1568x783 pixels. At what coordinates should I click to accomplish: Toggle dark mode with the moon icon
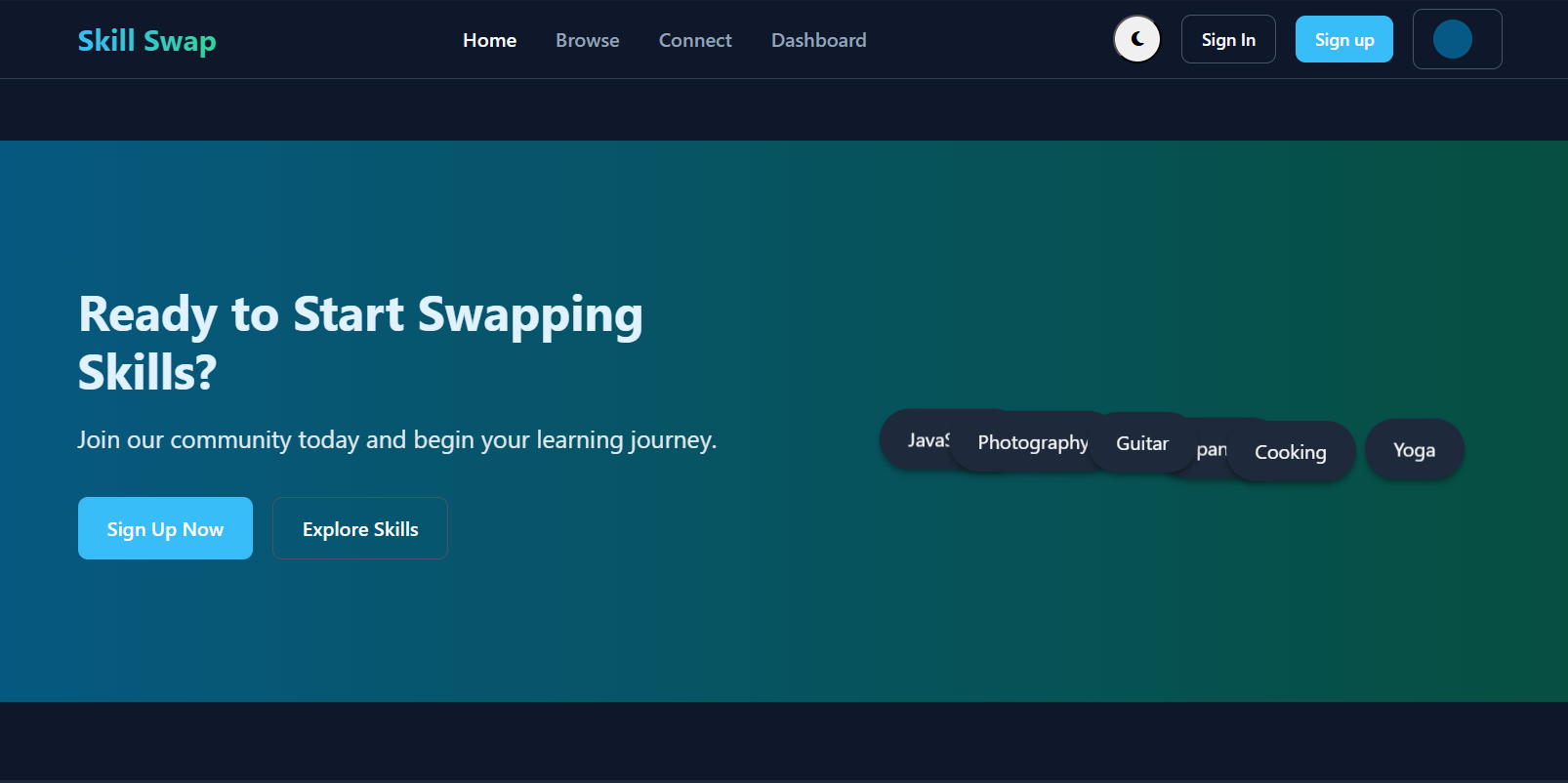point(1136,40)
